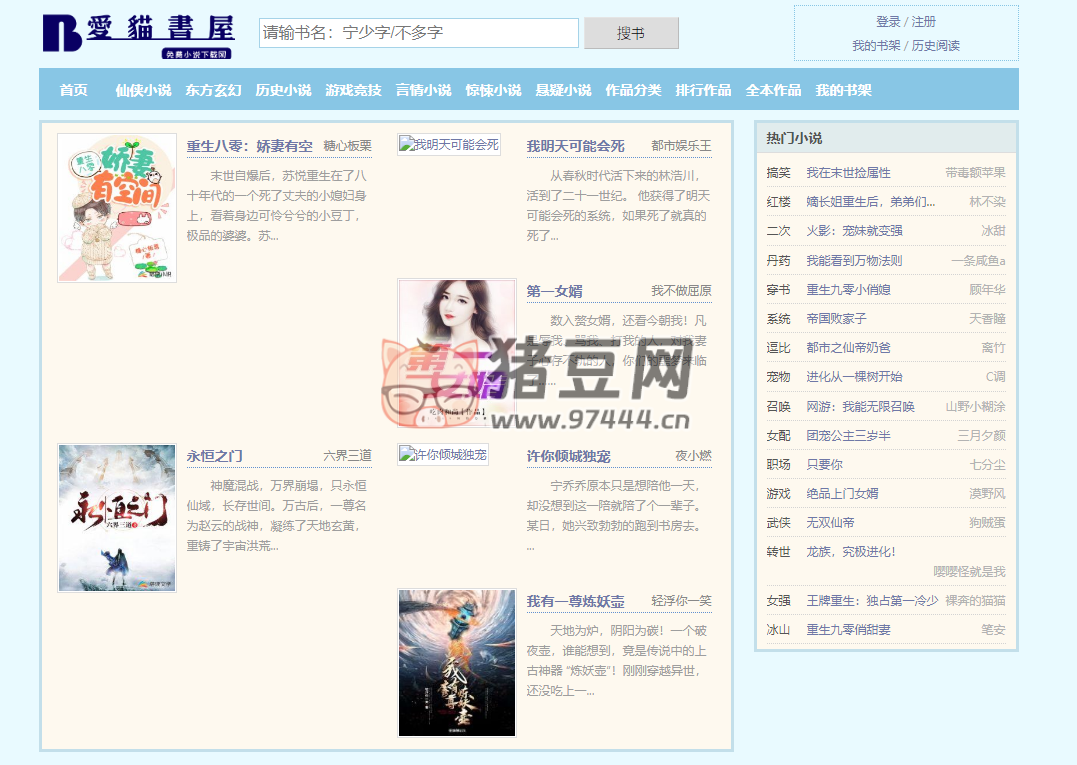Click the broken 我明天可能会死 cover image
The image size is (1077, 765).
pyautogui.click(x=449, y=145)
